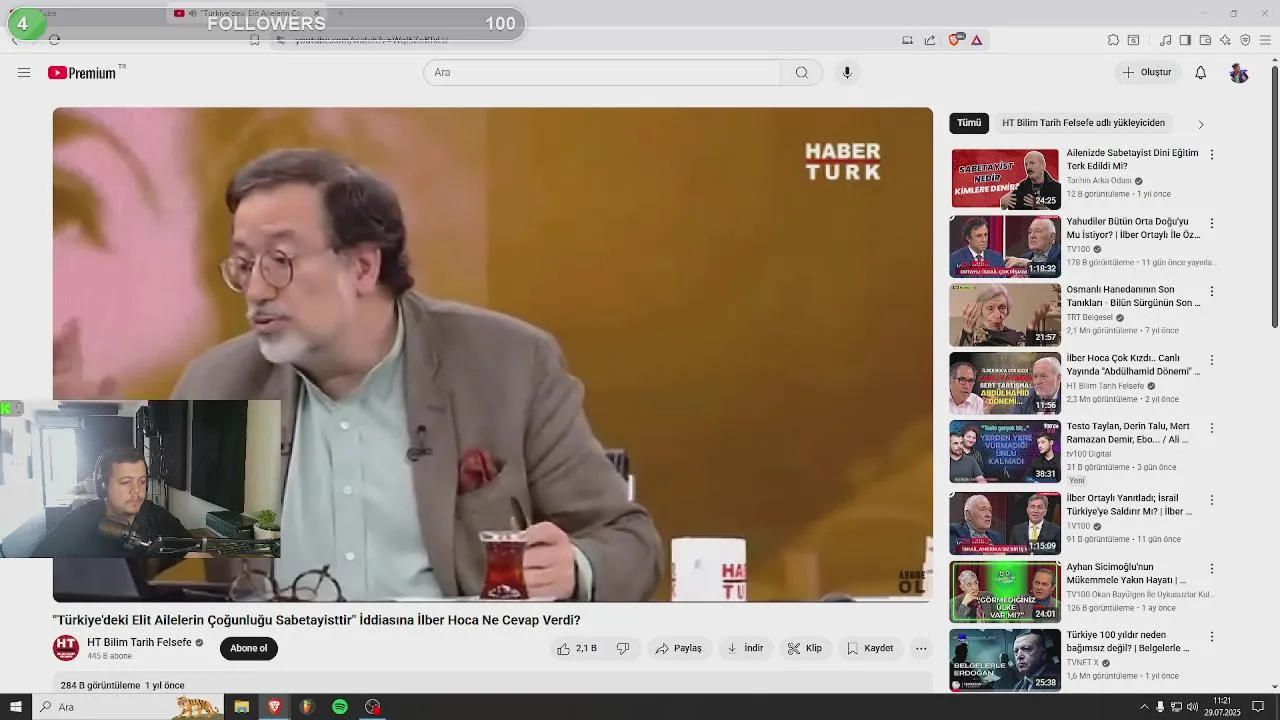
Task: Click the browser address bar URL
Action: (x=371, y=40)
